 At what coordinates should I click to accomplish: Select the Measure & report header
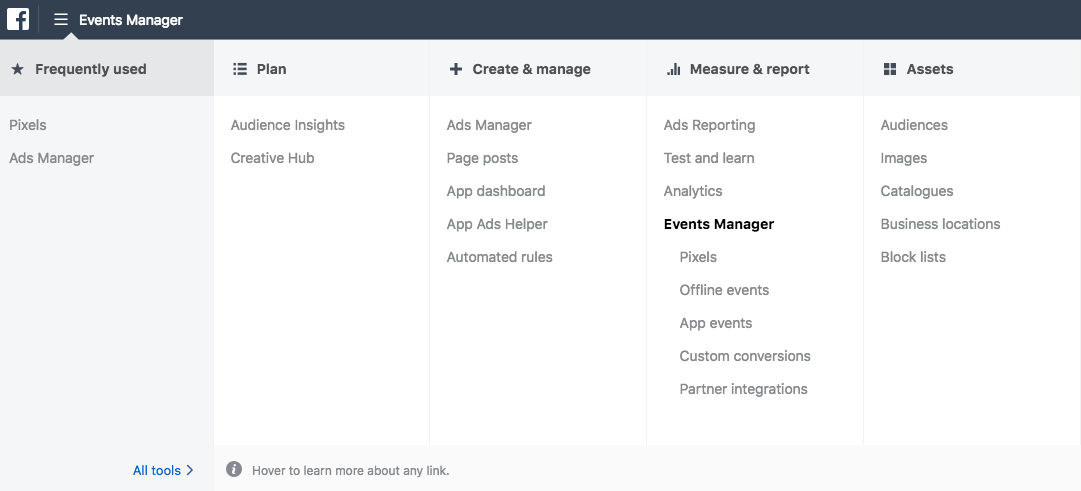pos(749,69)
